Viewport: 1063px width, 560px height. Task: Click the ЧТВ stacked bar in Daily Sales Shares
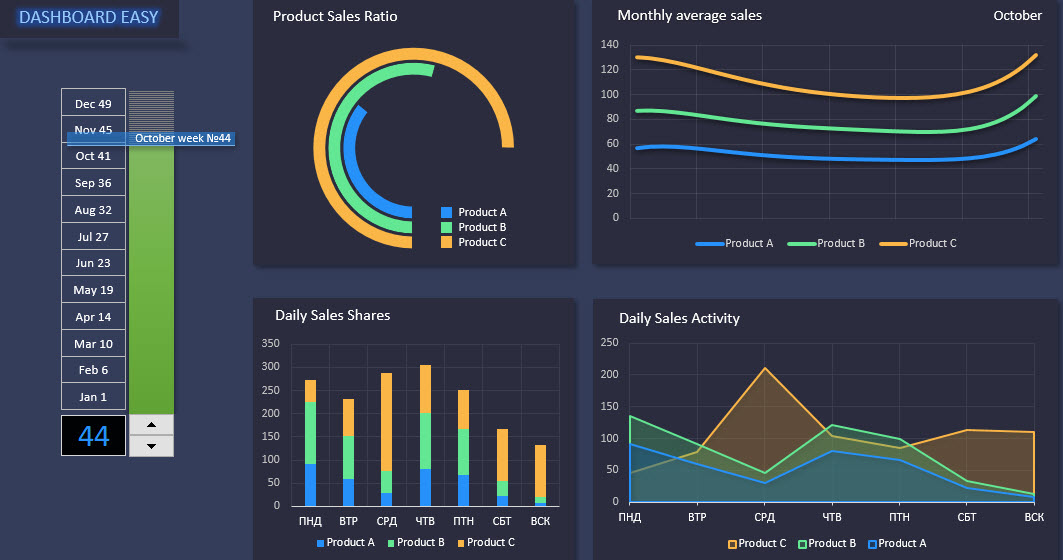click(x=425, y=435)
